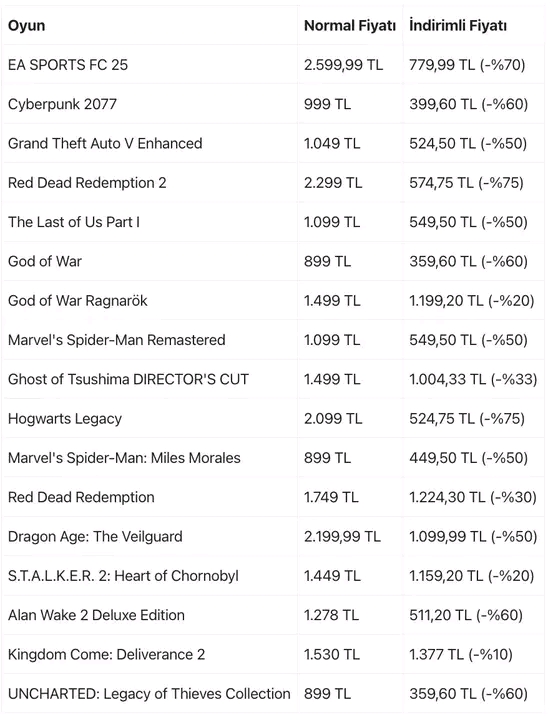Click the 779,99 TL discounted price
Screen dimensions: 553x720
442,65
